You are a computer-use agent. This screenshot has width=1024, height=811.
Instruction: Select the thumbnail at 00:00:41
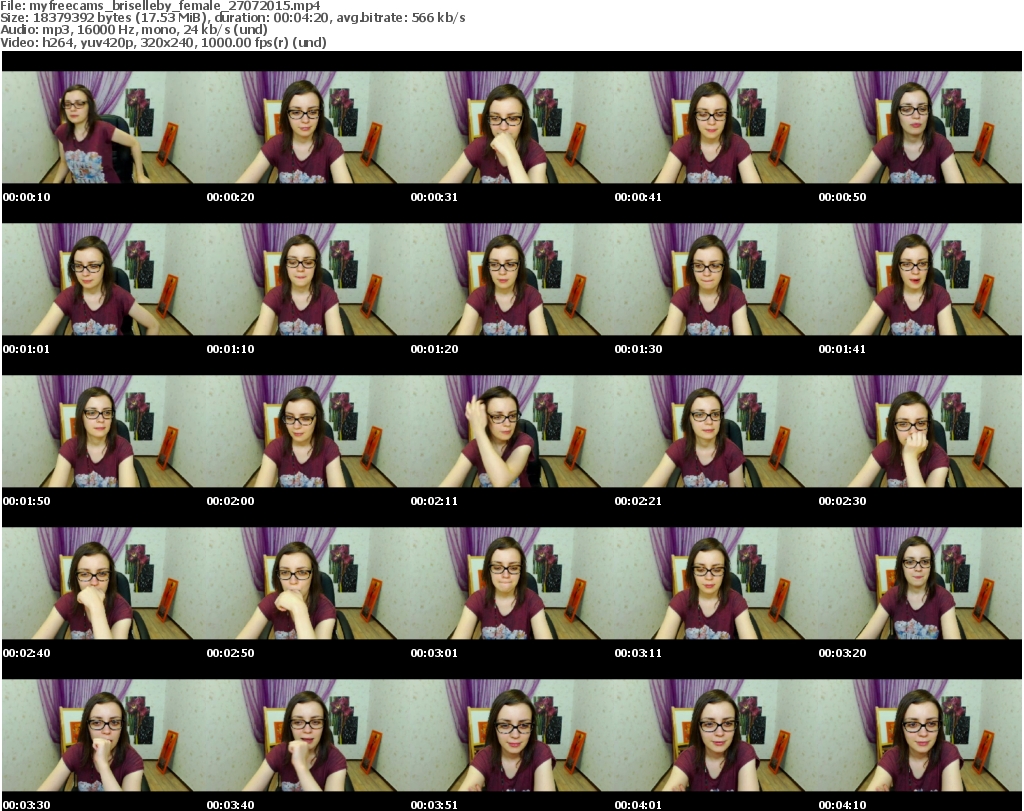point(716,127)
